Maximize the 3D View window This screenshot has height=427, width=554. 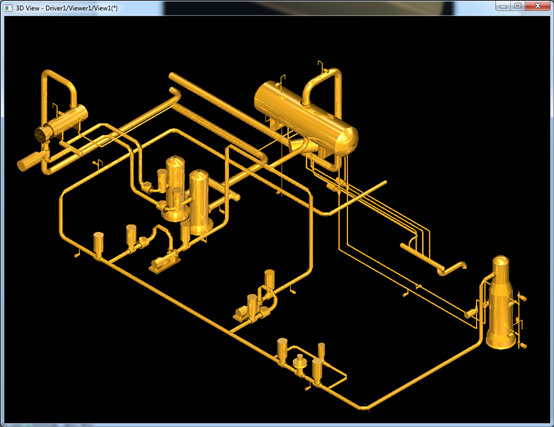pos(517,6)
